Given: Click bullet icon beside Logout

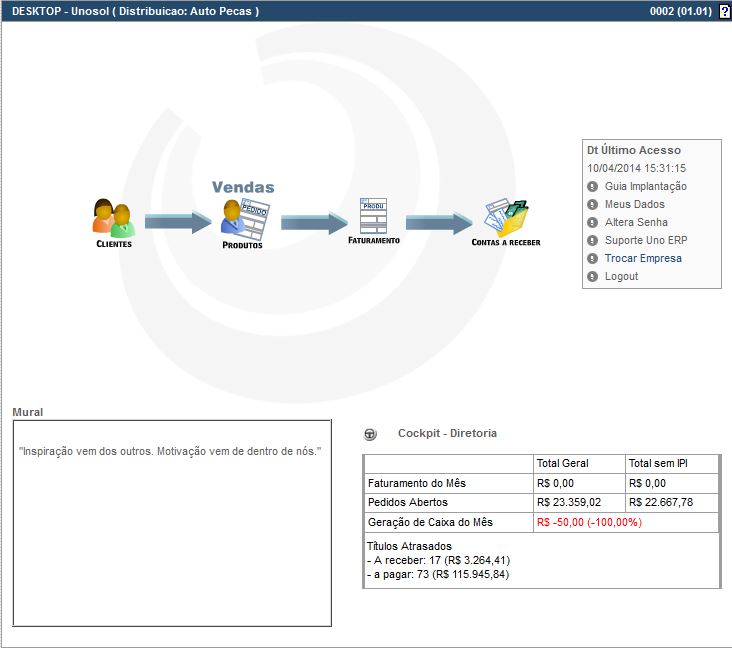Looking at the screenshot, I should [x=592, y=276].
